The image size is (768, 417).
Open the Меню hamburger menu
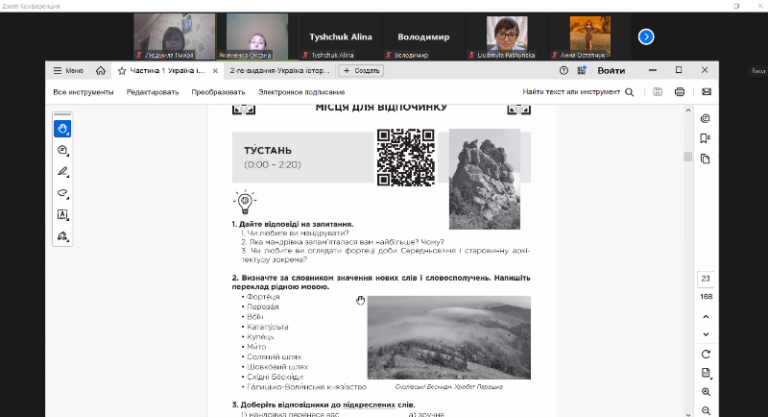click(69, 71)
